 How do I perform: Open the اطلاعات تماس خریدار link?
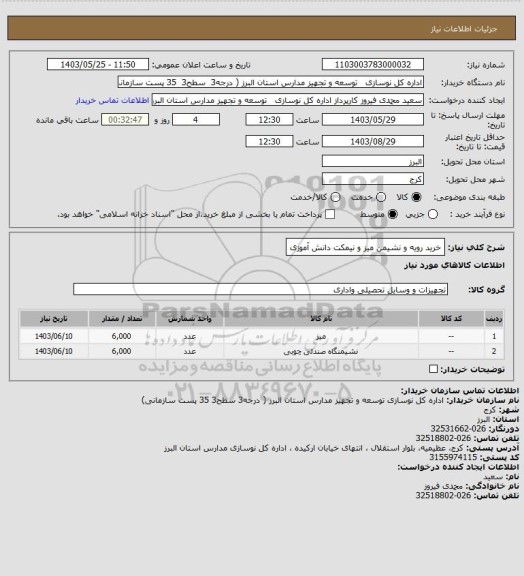tap(112, 101)
